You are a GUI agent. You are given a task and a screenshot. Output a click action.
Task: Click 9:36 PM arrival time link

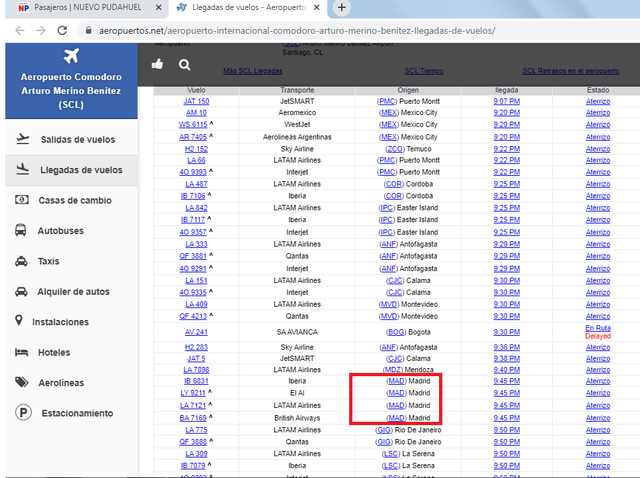507,347
